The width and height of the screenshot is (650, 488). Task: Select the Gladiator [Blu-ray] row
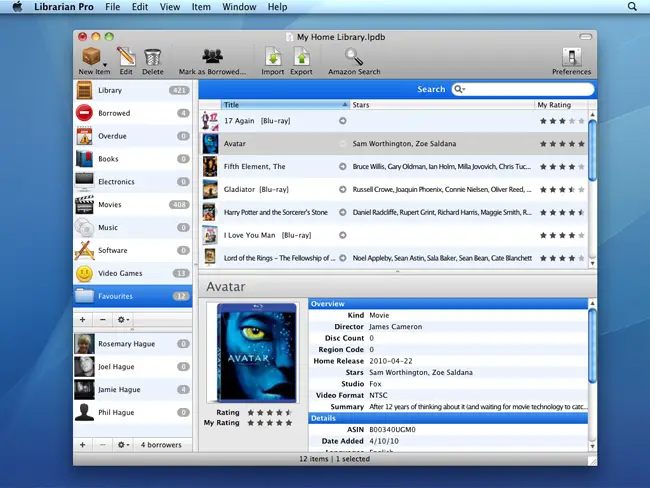pyautogui.click(x=393, y=189)
